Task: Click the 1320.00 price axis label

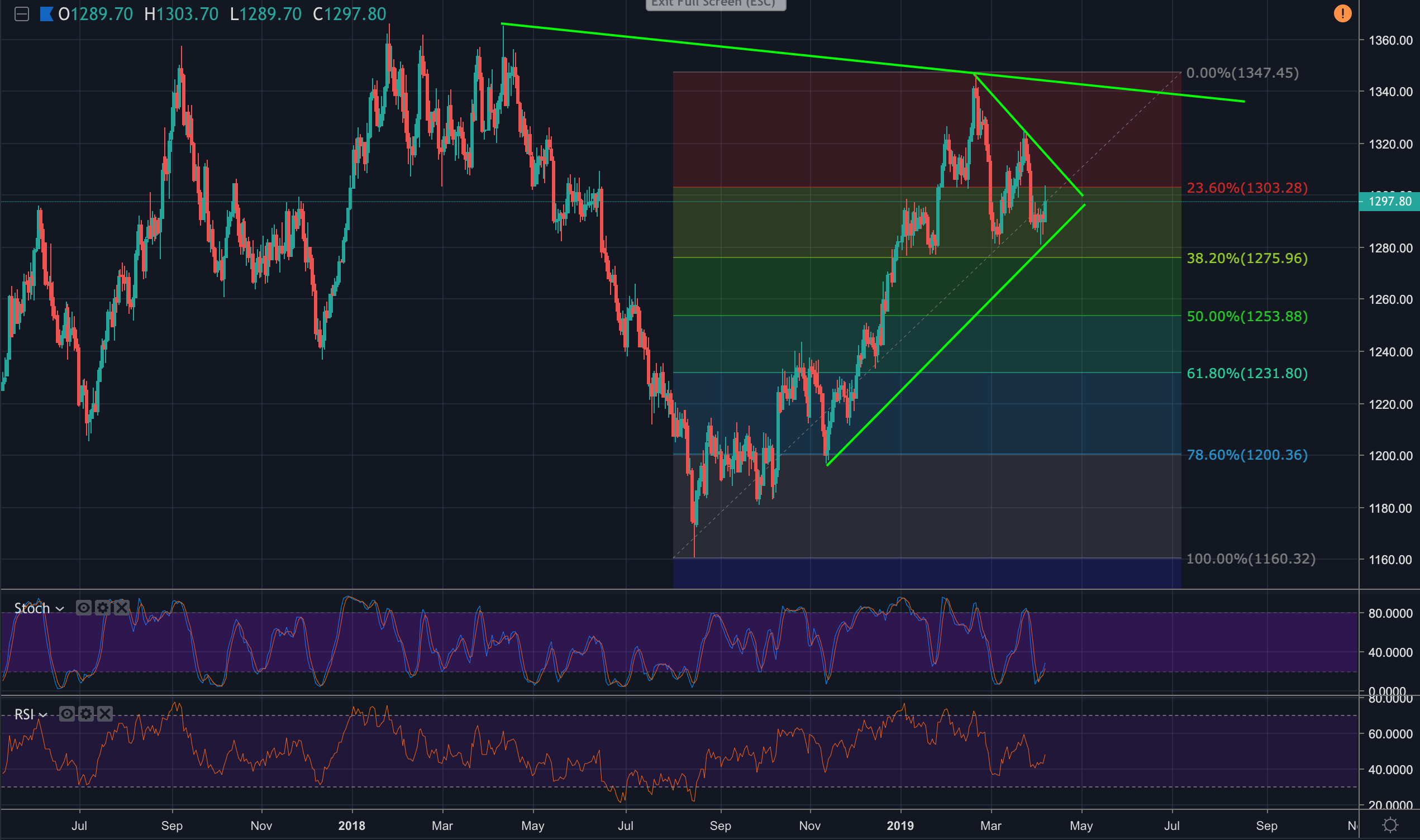Action: tap(1390, 144)
